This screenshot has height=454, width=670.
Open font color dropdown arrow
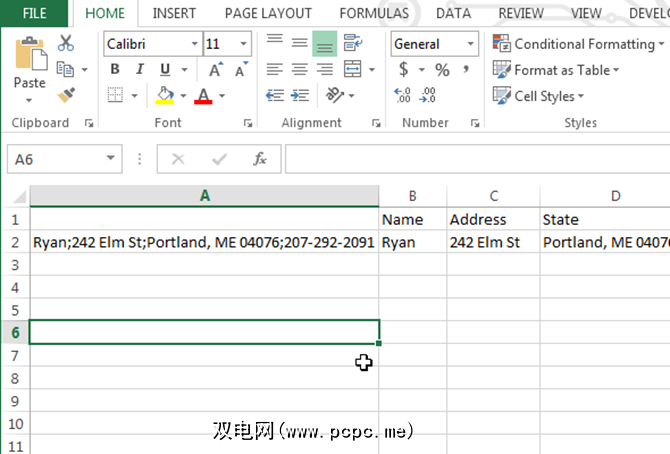coord(222,96)
